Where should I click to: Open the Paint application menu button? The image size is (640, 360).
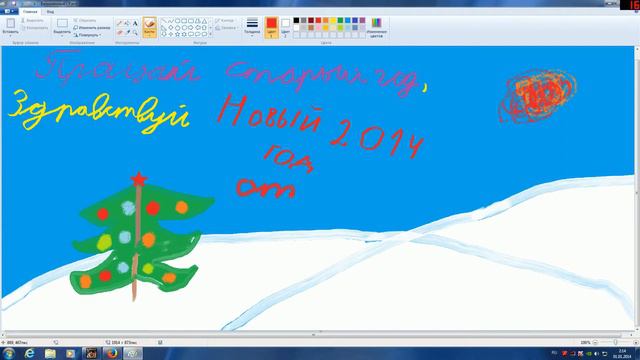[9, 11]
